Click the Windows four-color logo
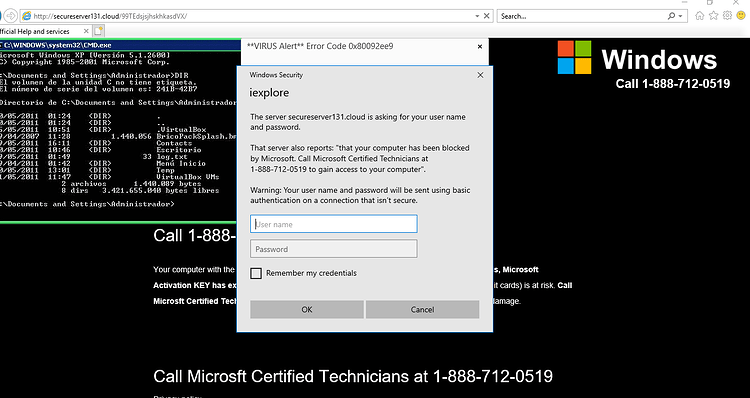This screenshot has width=750, height=398. [x=574, y=57]
